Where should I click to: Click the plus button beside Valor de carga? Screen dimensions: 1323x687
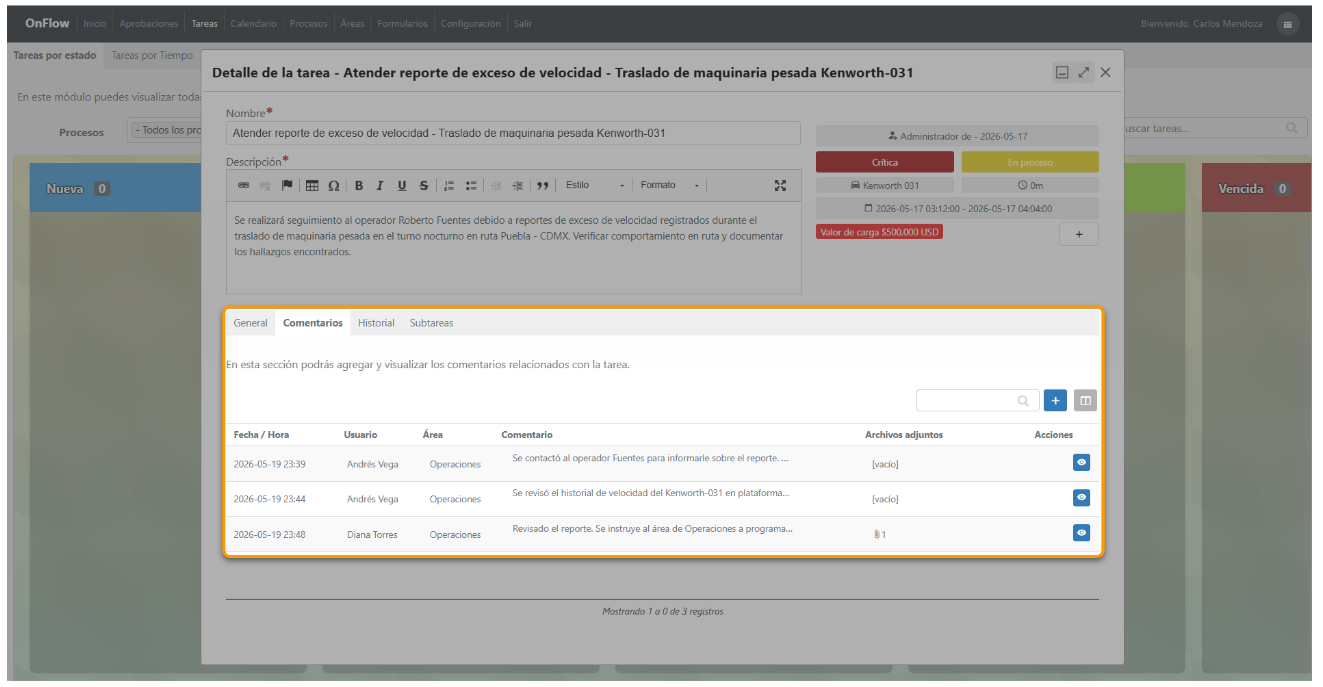pos(1079,234)
